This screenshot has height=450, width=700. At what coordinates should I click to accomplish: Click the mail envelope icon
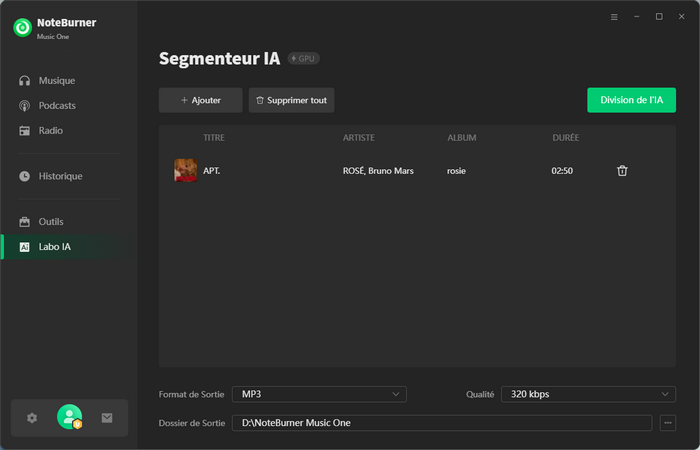coord(107,418)
